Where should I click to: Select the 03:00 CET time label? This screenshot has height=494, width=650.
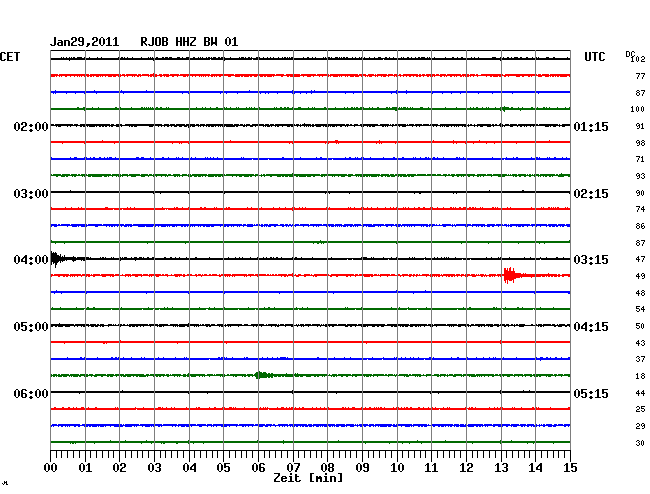31,194
